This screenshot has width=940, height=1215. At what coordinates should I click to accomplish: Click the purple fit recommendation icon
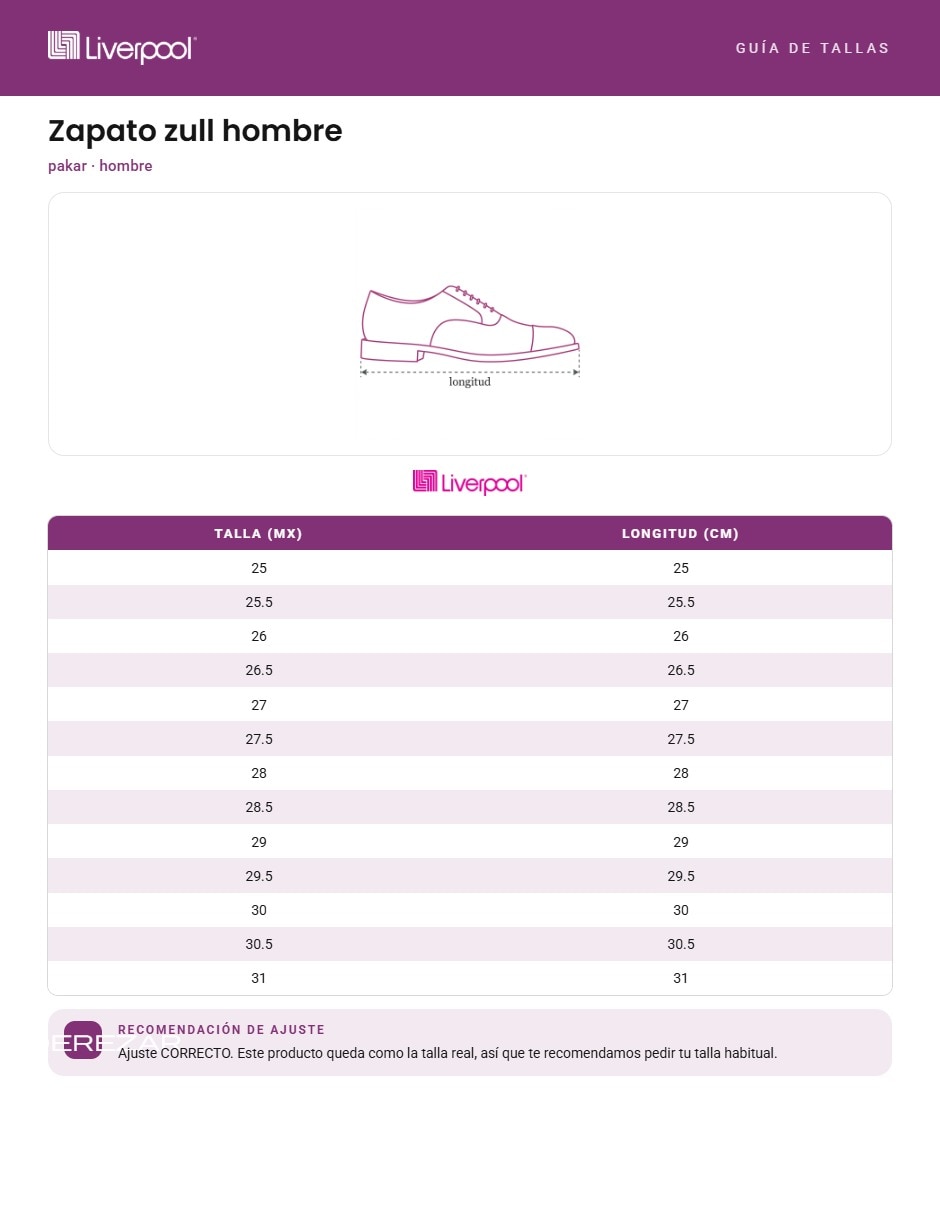coord(83,1040)
